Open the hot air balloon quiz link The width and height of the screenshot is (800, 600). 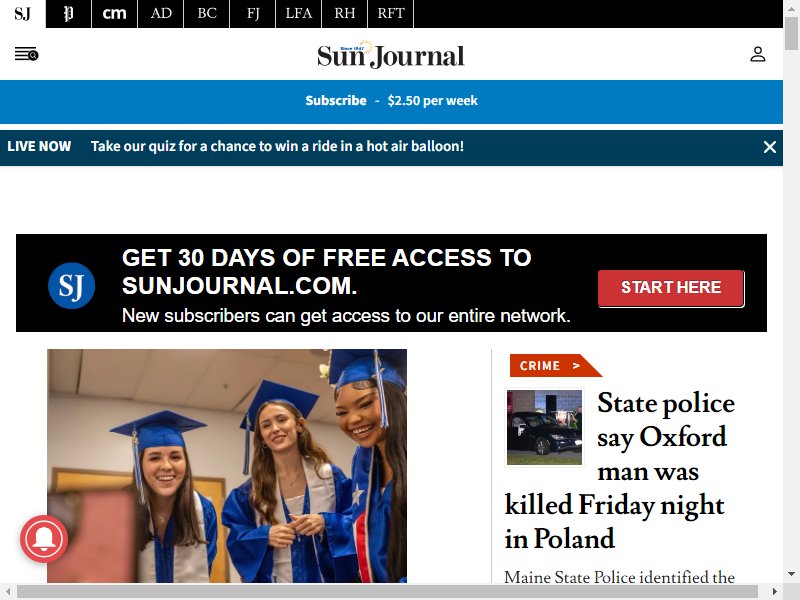tap(277, 146)
